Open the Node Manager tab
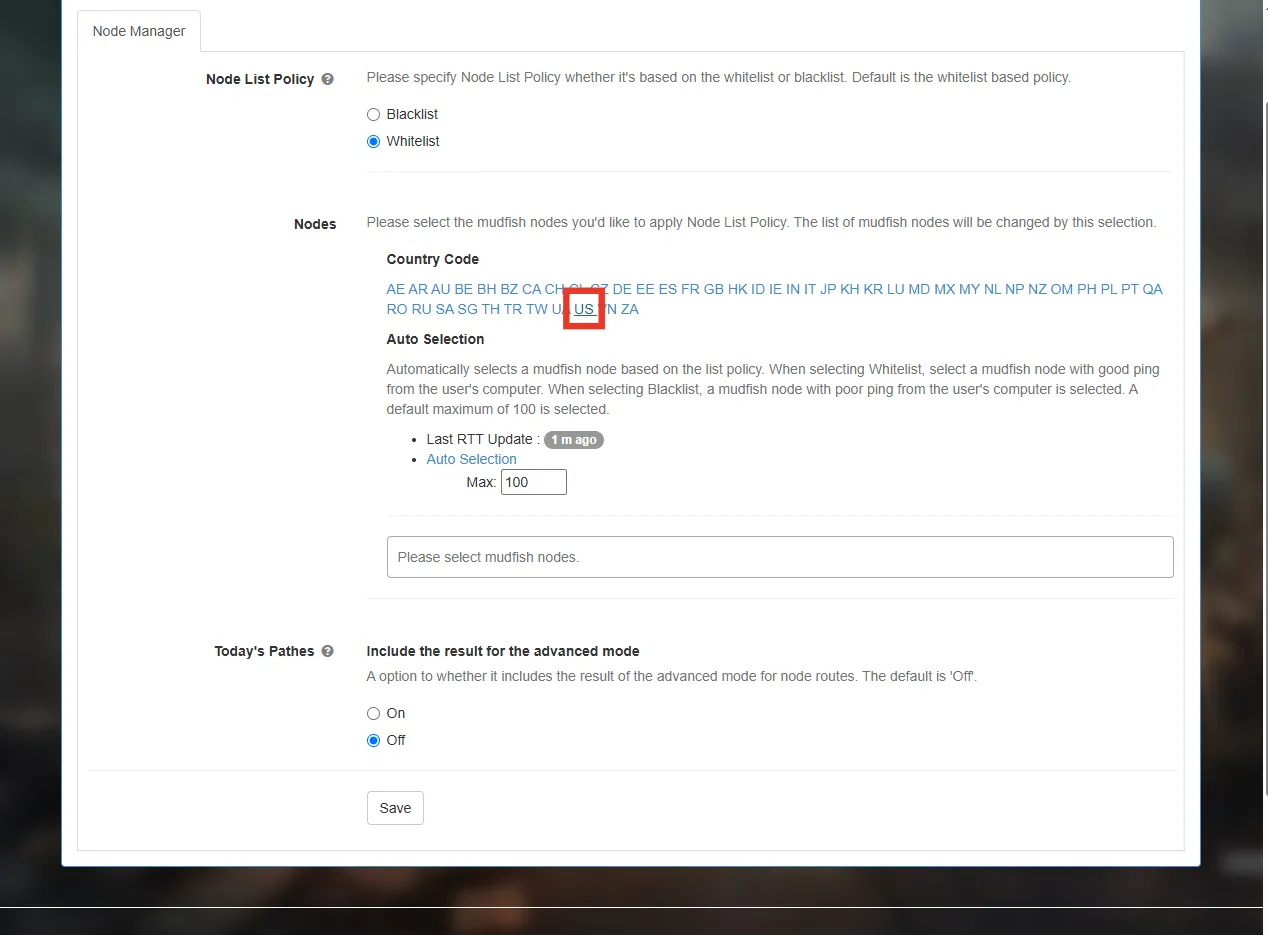Viewport: 1268px width, 935px height. tap(139, 31)
